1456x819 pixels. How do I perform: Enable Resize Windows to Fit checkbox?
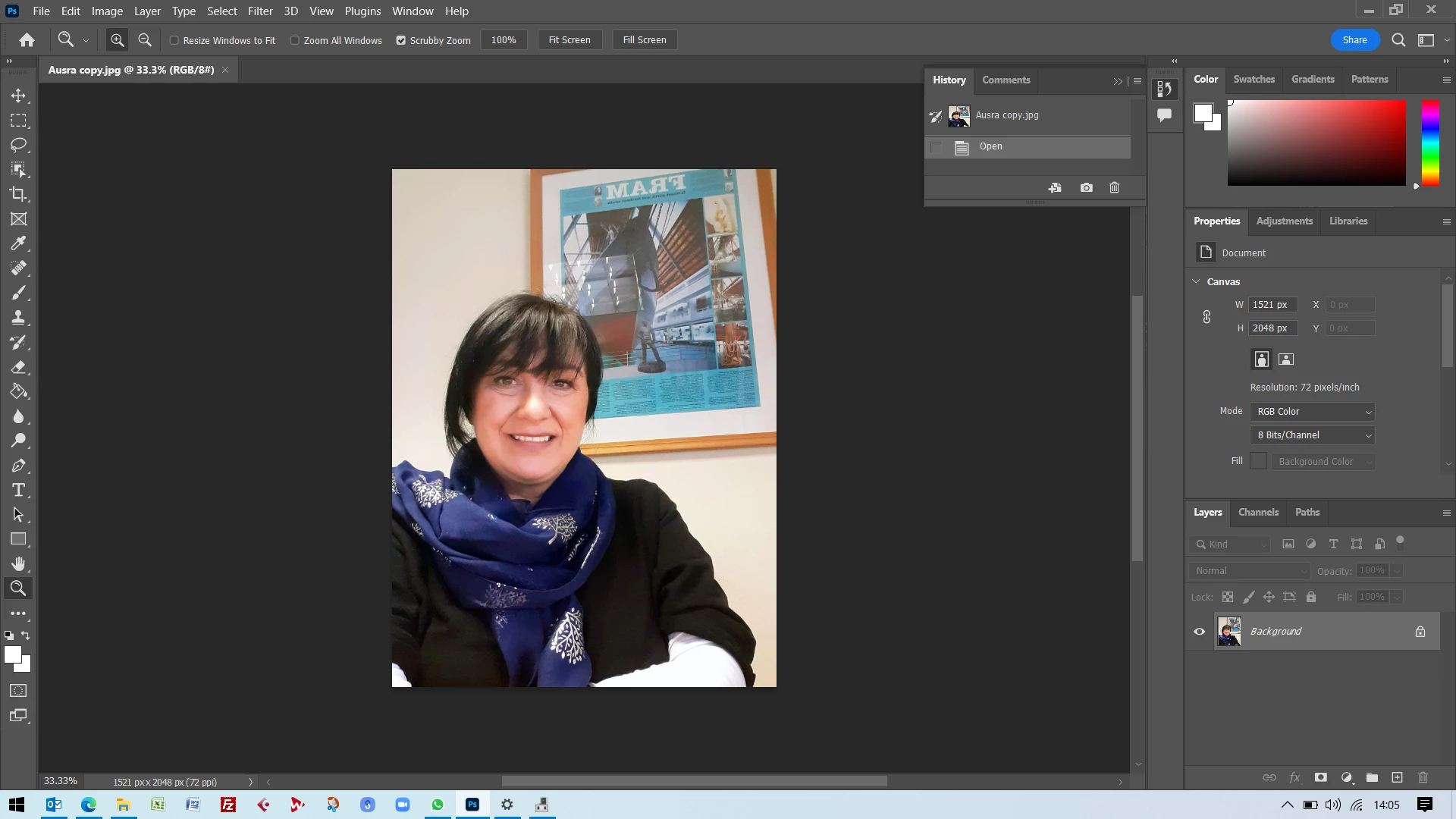pyautogui.click(x=174, y=40)
